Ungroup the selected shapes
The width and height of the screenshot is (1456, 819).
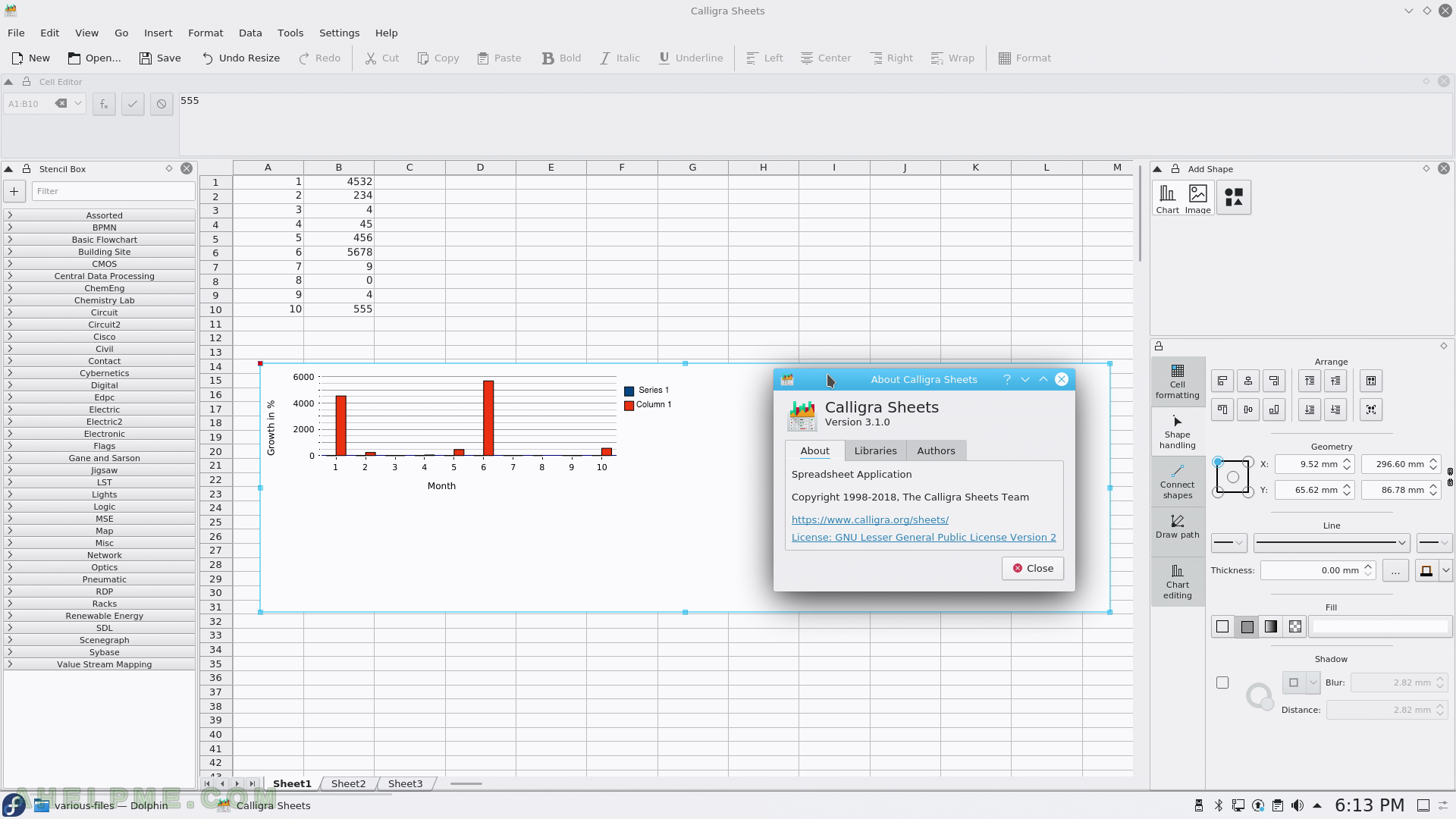coord(1371,409)
